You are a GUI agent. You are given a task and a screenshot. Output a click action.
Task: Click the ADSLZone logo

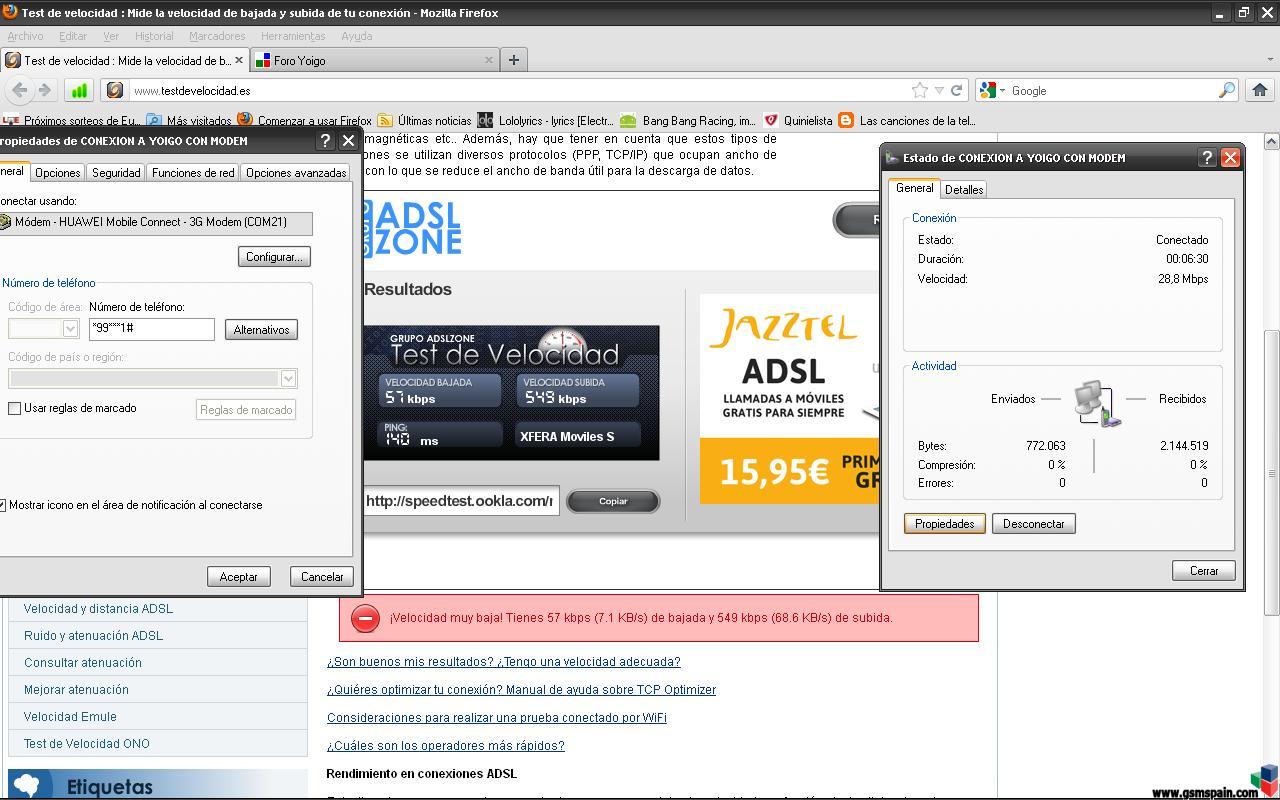point(412,227)
